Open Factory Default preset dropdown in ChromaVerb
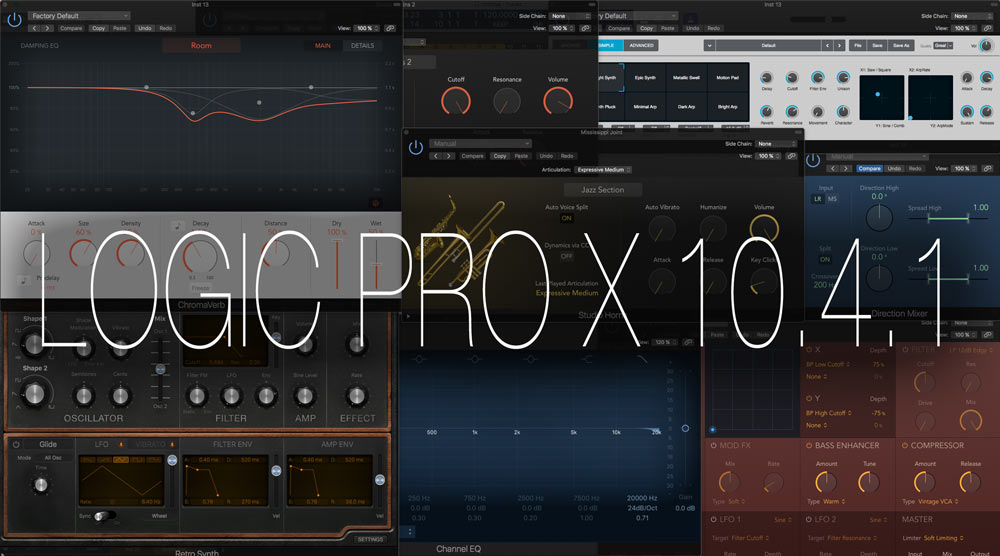The image size is (1000, 556). (79, 16)
